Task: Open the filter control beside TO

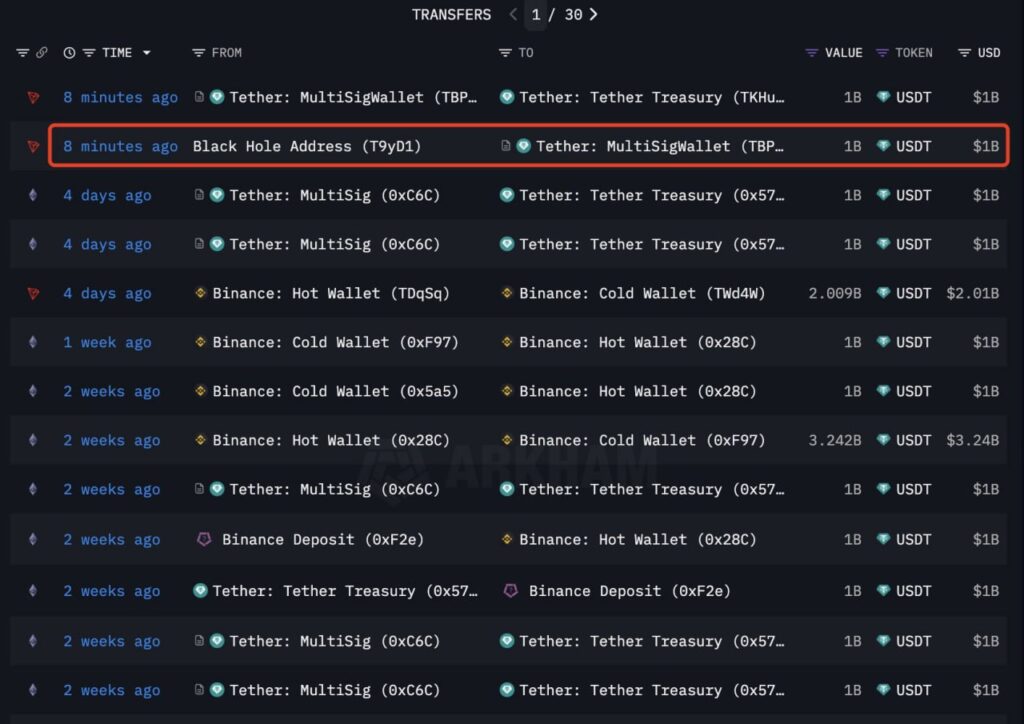Action: (x=506, y=52)
